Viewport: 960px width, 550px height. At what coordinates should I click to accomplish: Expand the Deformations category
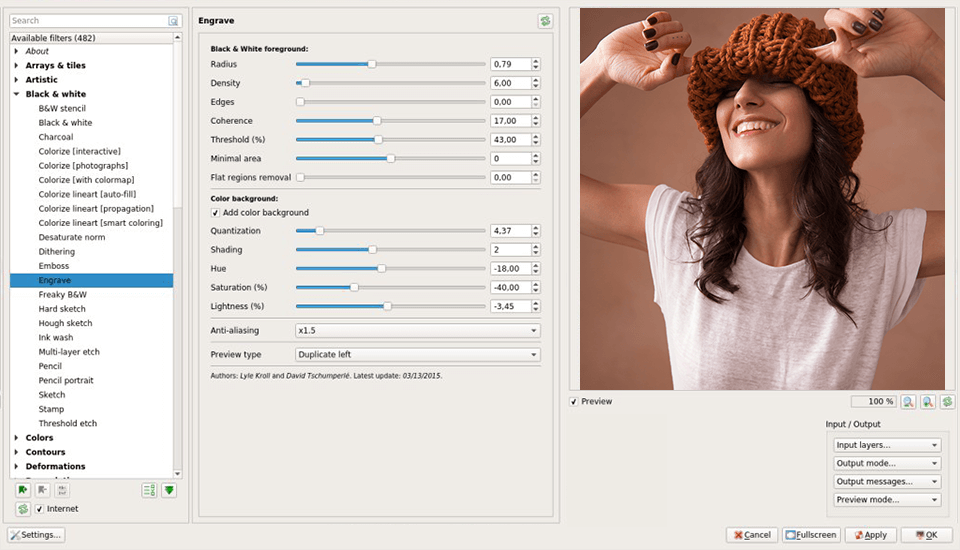17,467
